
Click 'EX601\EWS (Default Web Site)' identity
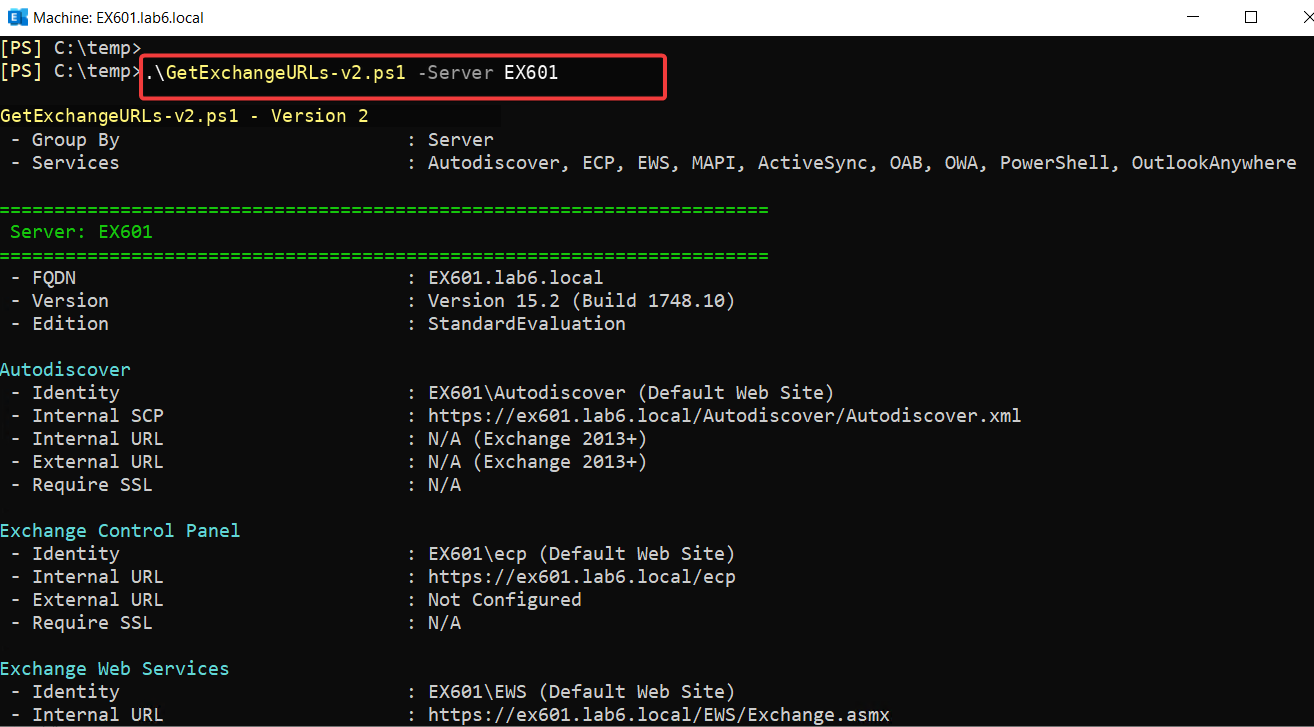pyautogui.click(x=581, y=692)
